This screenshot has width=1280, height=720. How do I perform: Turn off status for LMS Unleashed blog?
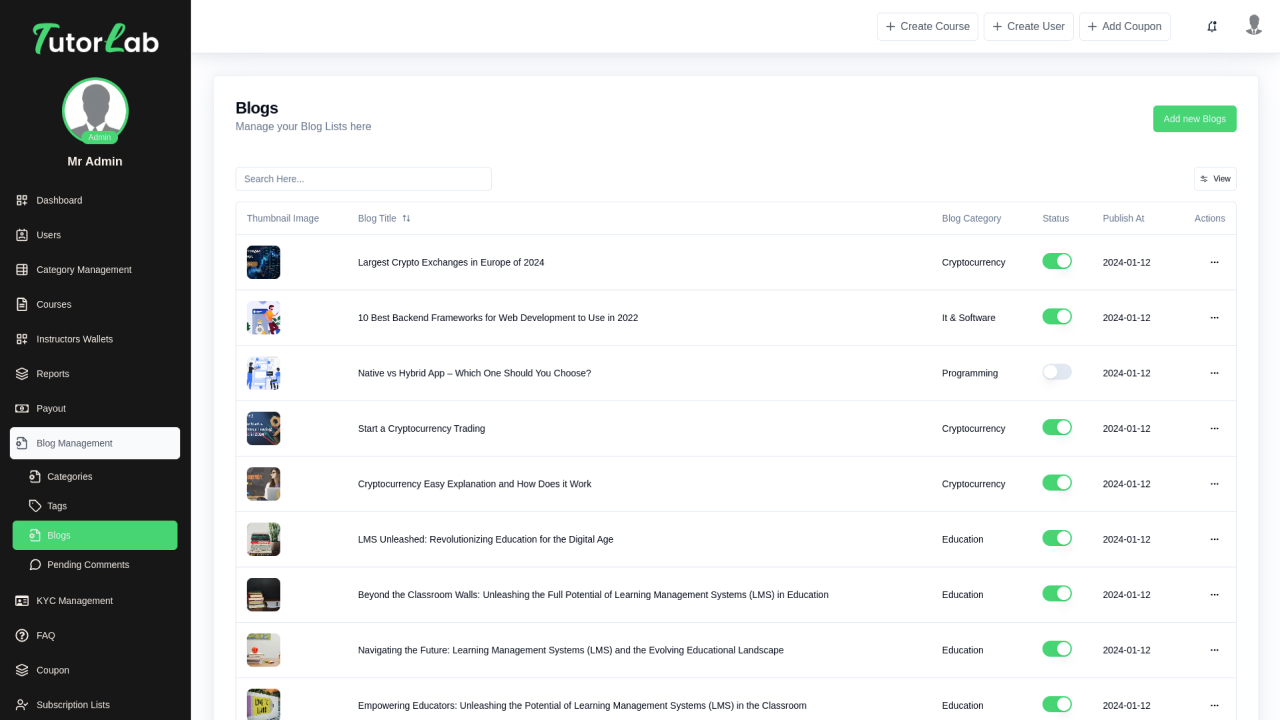coord(1057,537)
